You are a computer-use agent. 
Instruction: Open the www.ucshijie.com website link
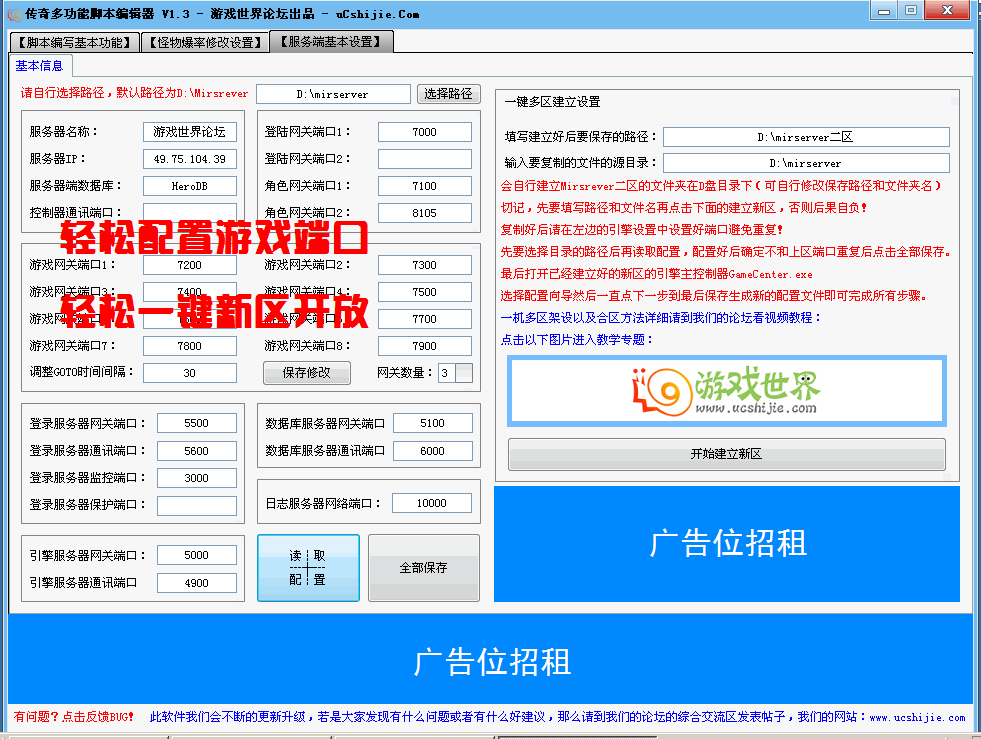[917, 718]
